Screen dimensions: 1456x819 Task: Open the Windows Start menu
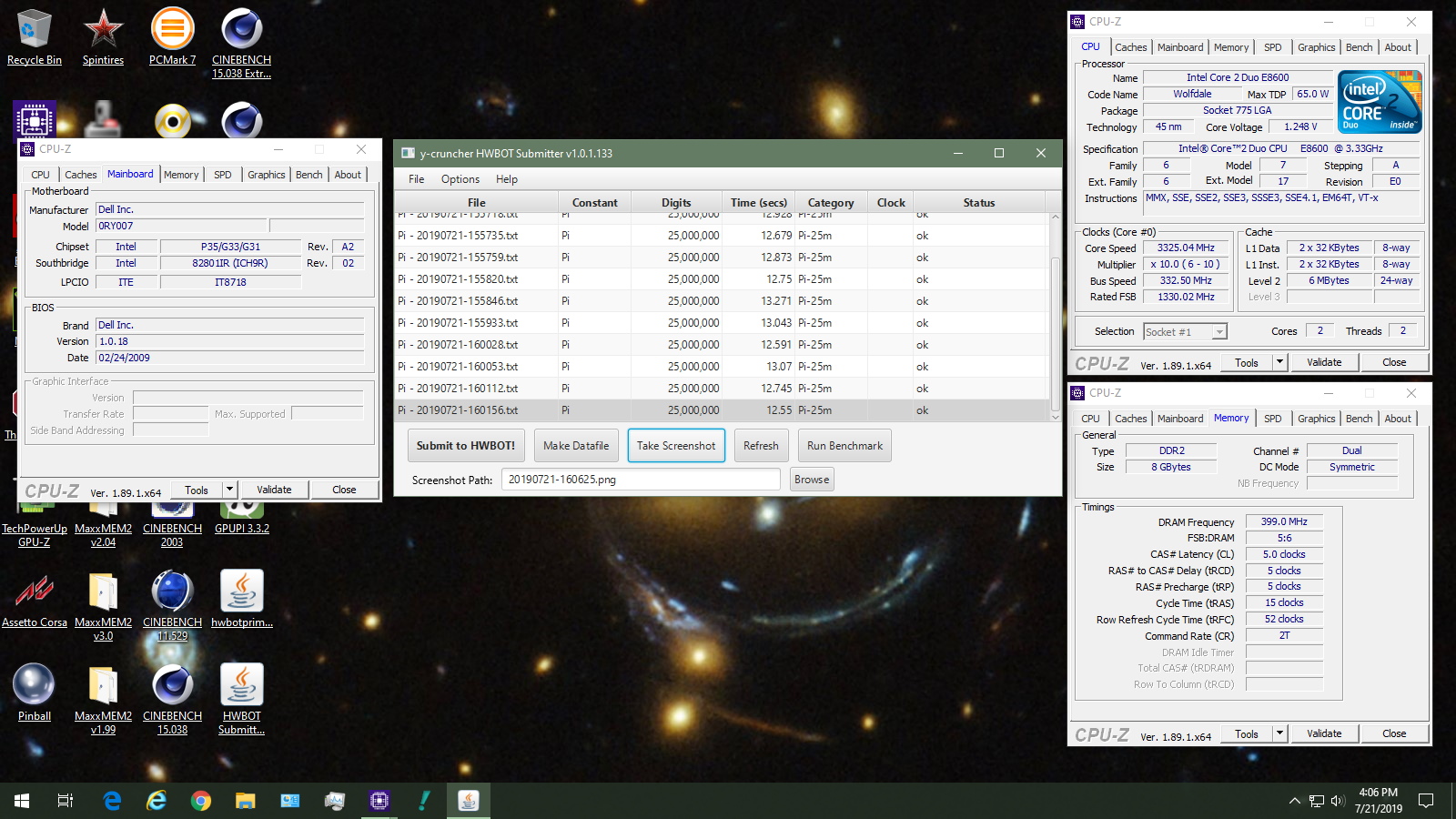click(x=22, y=801)
